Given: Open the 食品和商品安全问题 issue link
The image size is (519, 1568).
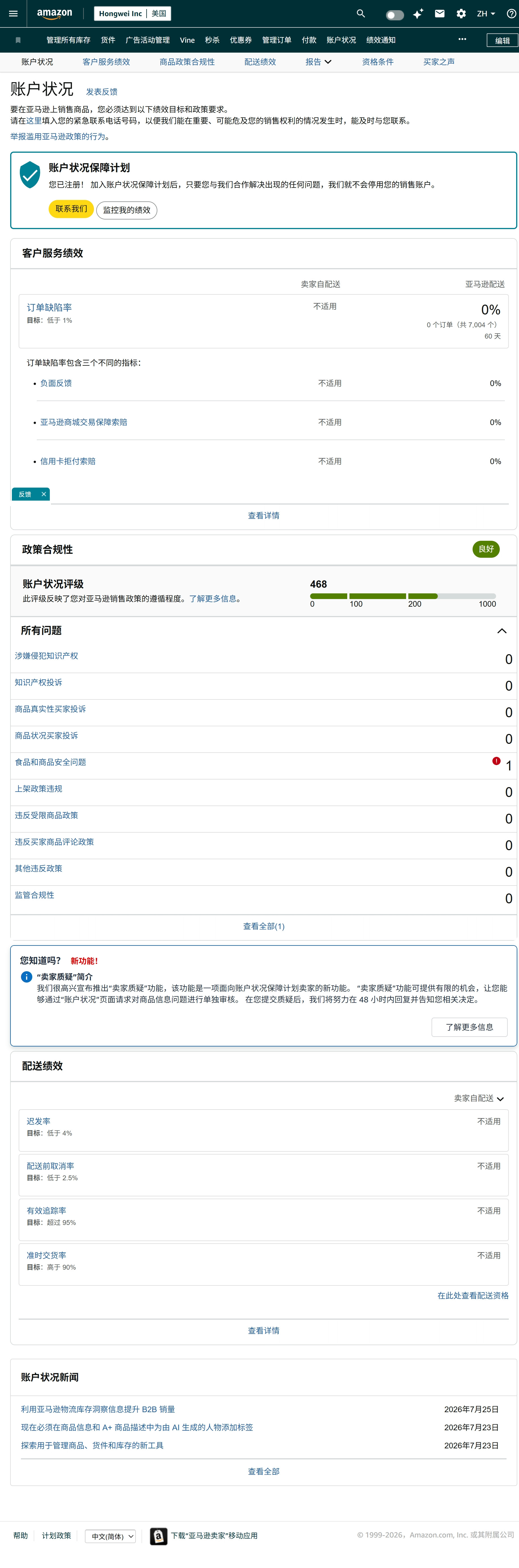Looking at the screenshot, I should click(51, 762).
